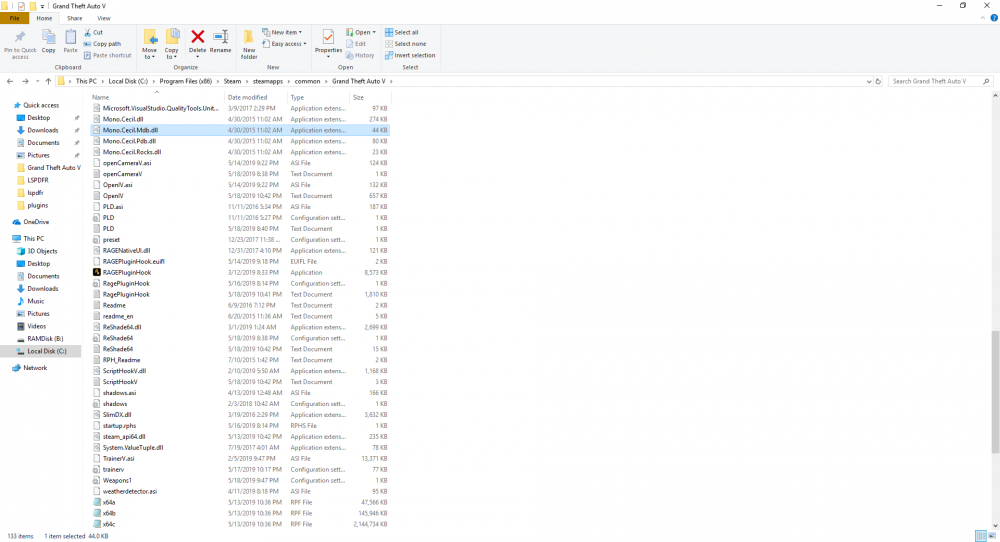1000x542 pixels.
Task: Select This PC in navigation pane
Action: coord(33,238)
